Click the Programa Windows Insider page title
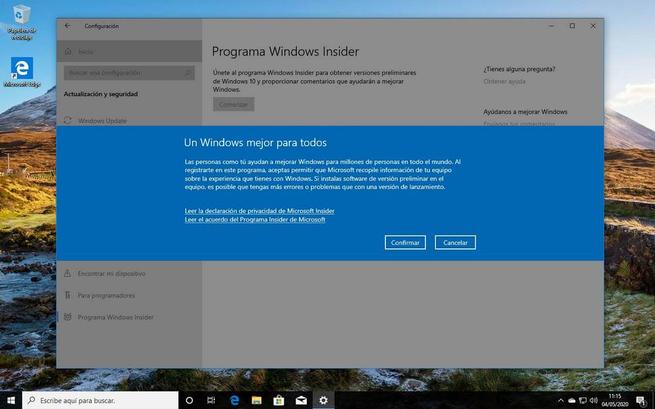Viewport: 655px width, 409px height. pos(285,51)
